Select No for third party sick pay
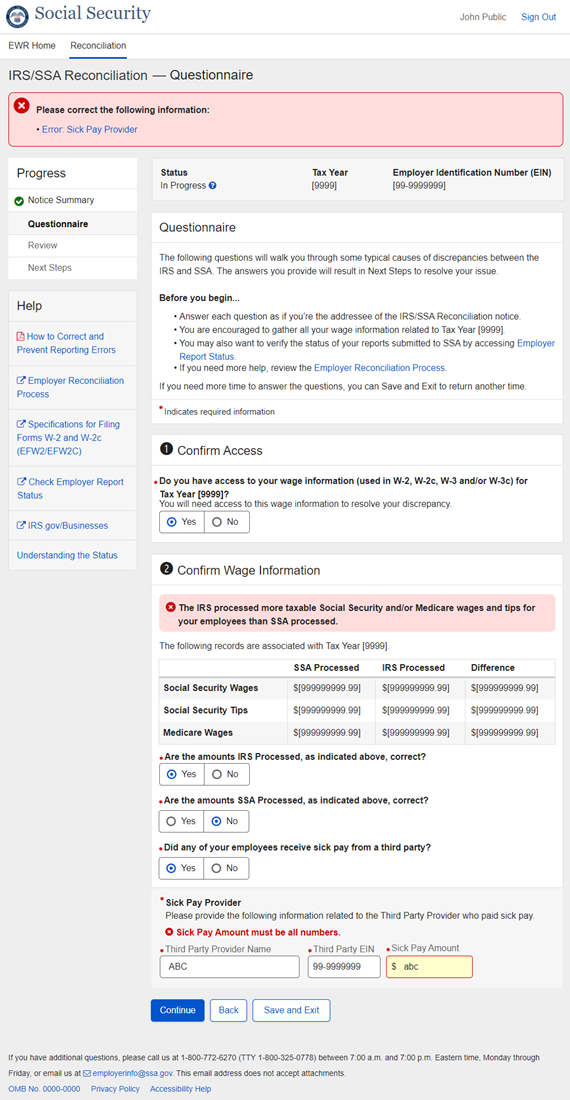 (x=226, y=868)
